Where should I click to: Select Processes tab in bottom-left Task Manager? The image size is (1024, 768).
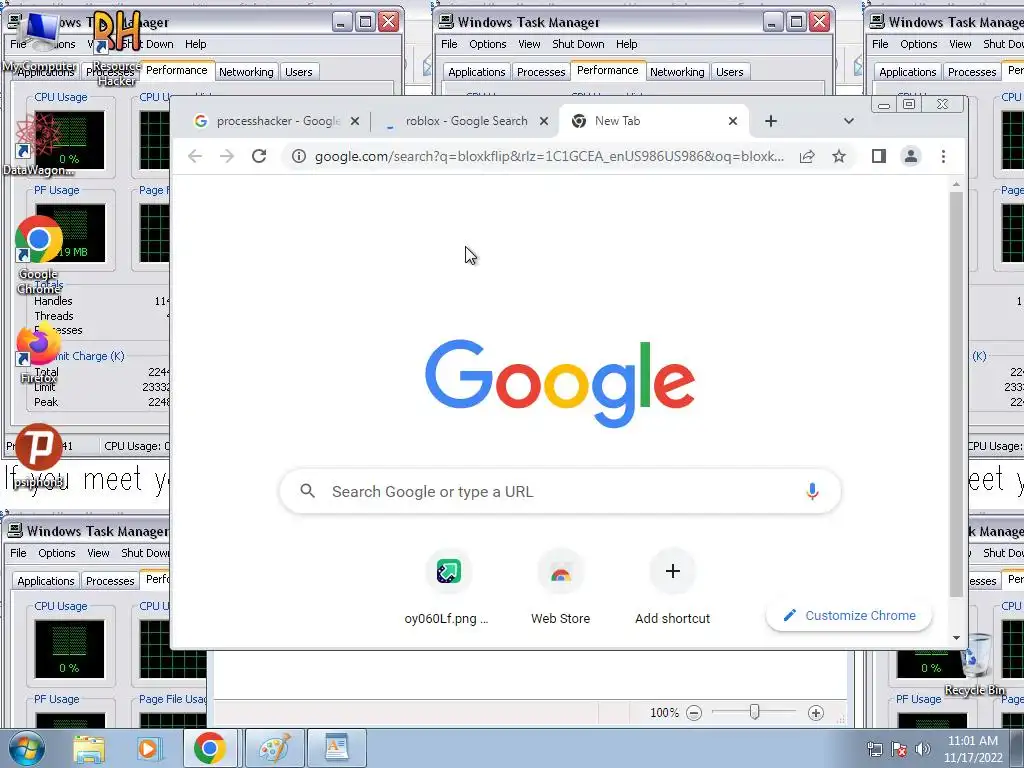(x=110, y=581)
